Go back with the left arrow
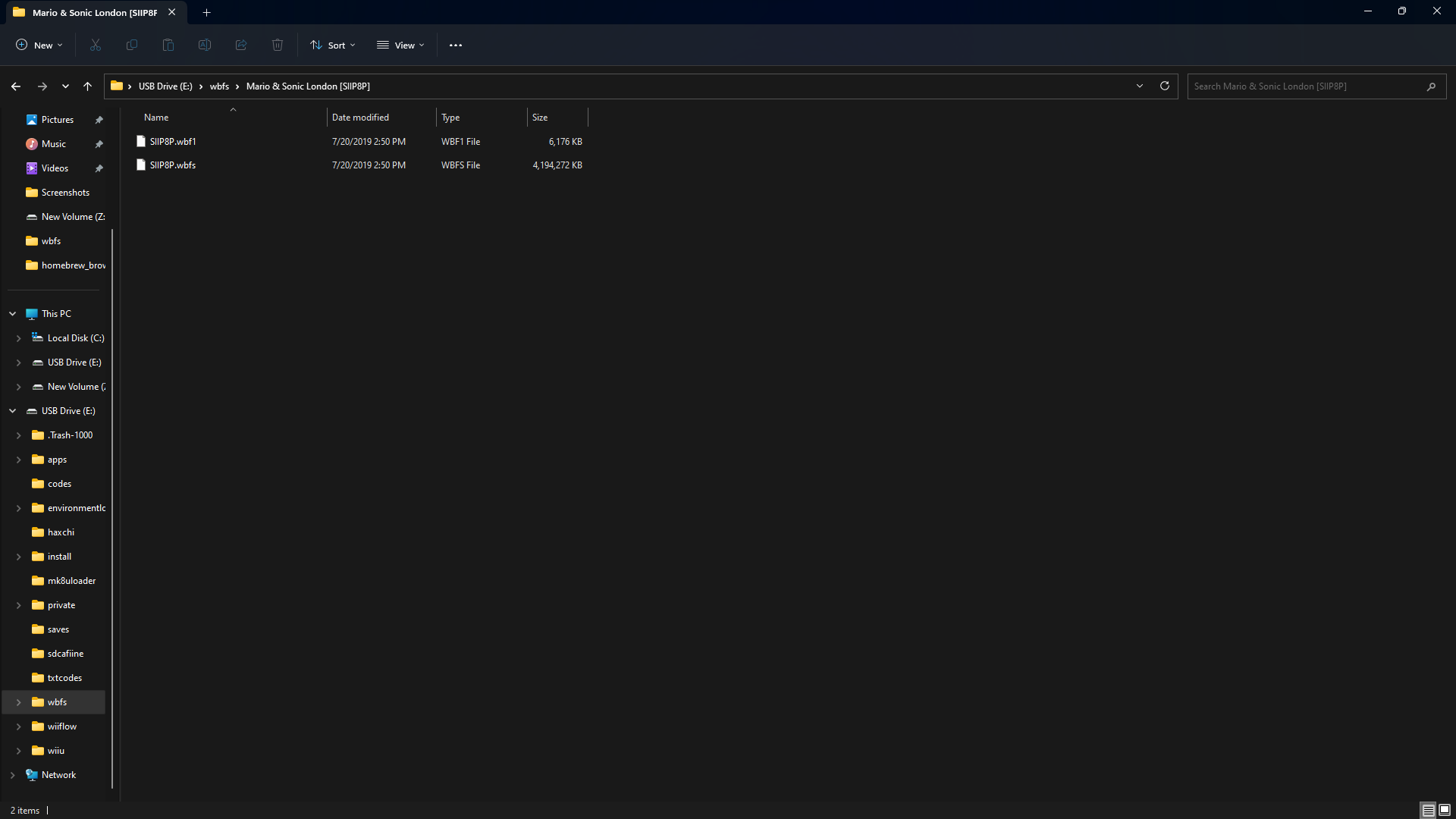 (16, 86)
